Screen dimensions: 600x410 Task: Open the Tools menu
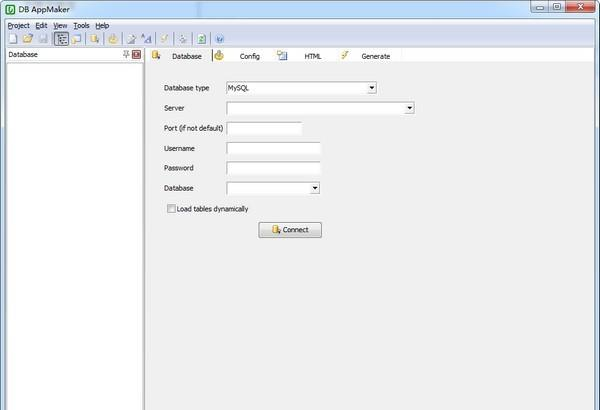point(82,26)
